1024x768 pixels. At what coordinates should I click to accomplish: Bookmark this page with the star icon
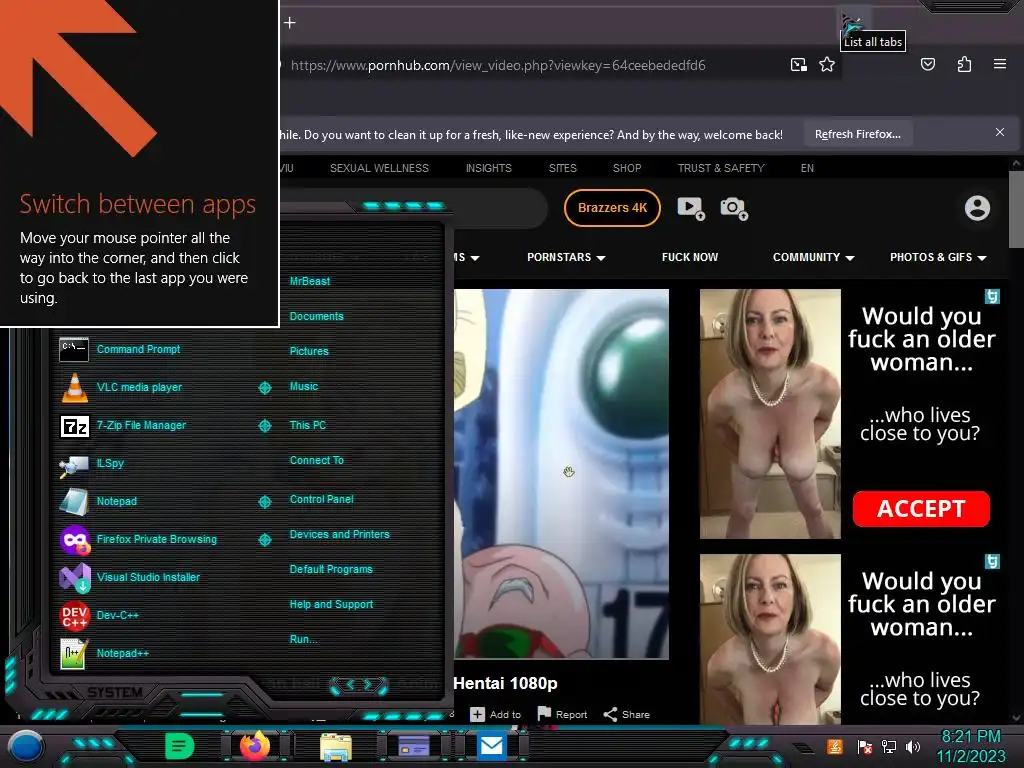(827, 65)
